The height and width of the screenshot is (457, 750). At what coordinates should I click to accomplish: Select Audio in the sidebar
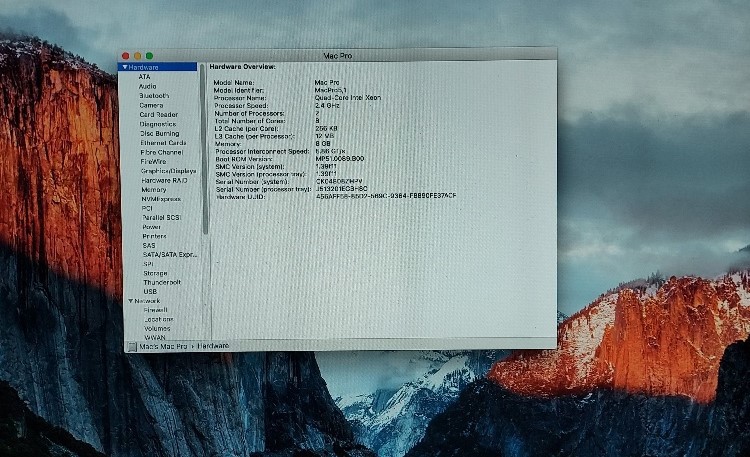[x=147, y=86]
